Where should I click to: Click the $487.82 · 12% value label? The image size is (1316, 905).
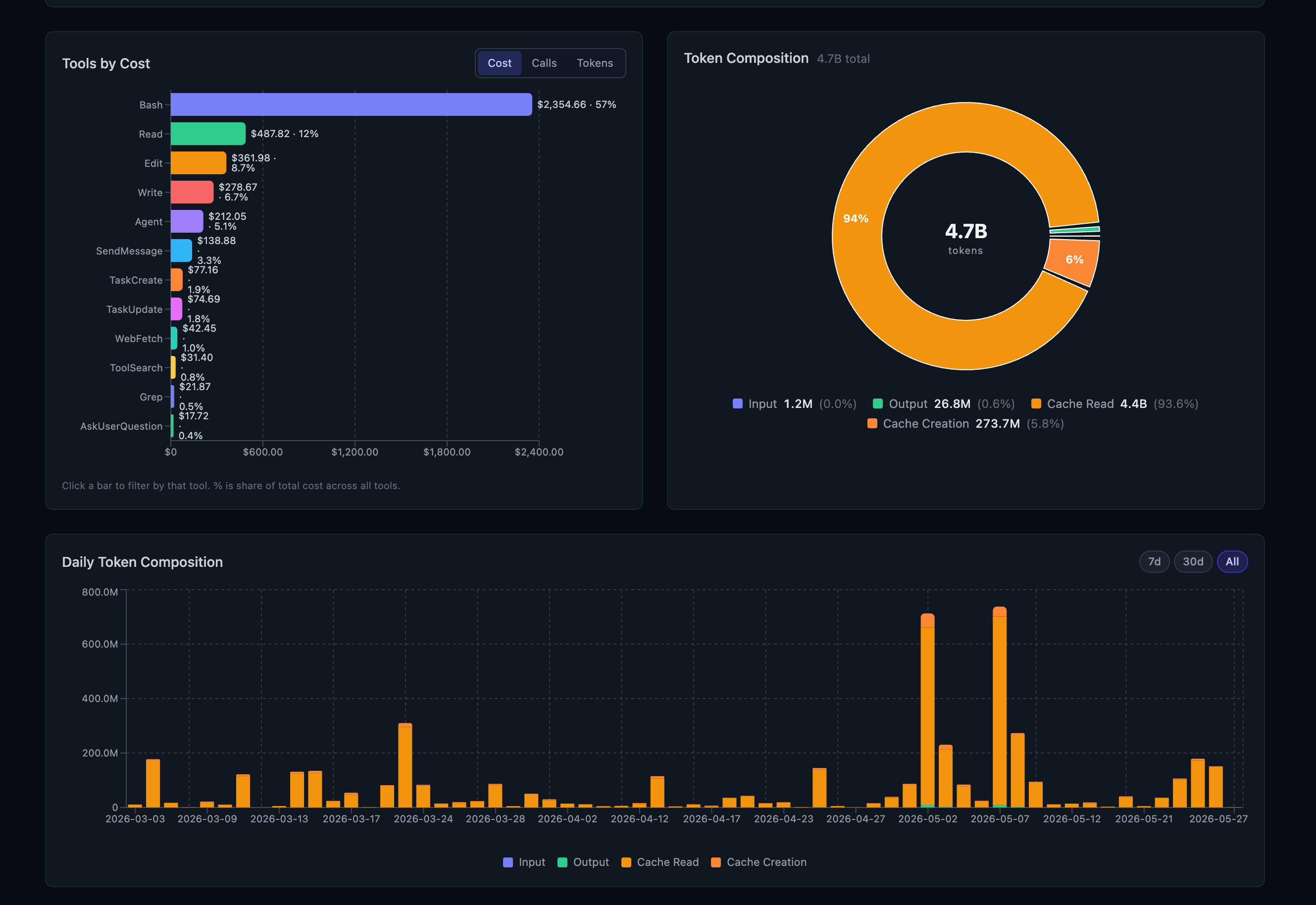coord(285,134)
